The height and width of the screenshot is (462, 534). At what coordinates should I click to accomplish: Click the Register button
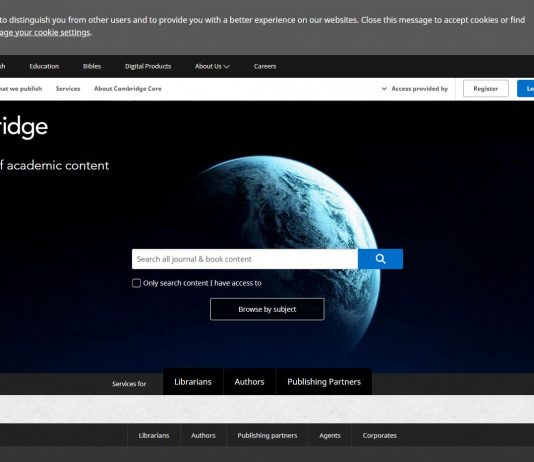[x=486, y=89]
